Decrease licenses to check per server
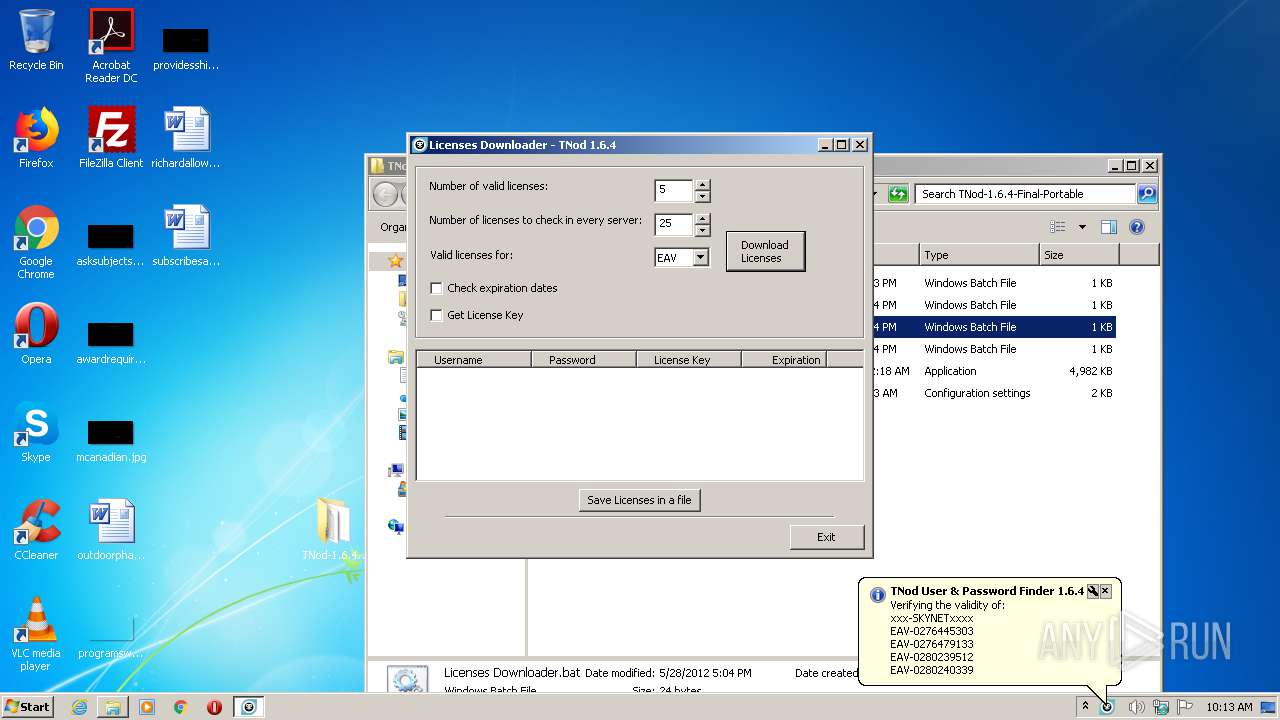The image size is (1280, 720). point(703,229)
